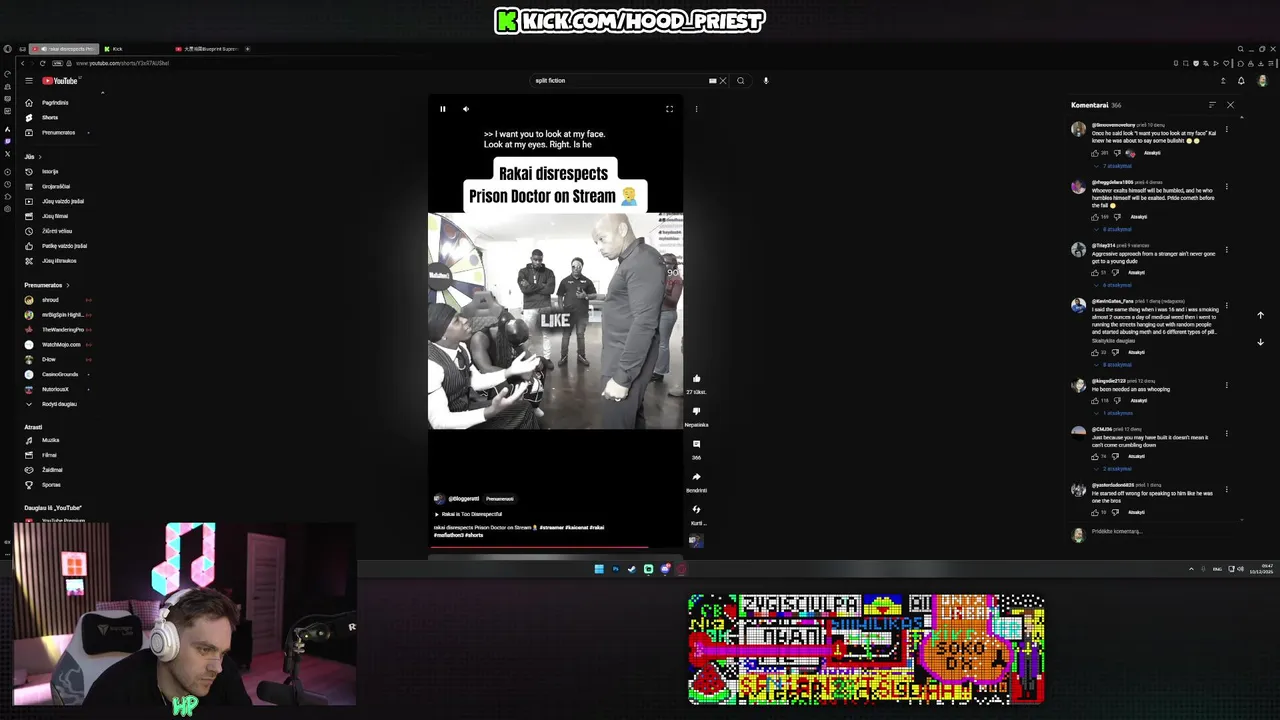Dislike the Short with thumbs-down button

pyautogui.click(x=697, y=411)
